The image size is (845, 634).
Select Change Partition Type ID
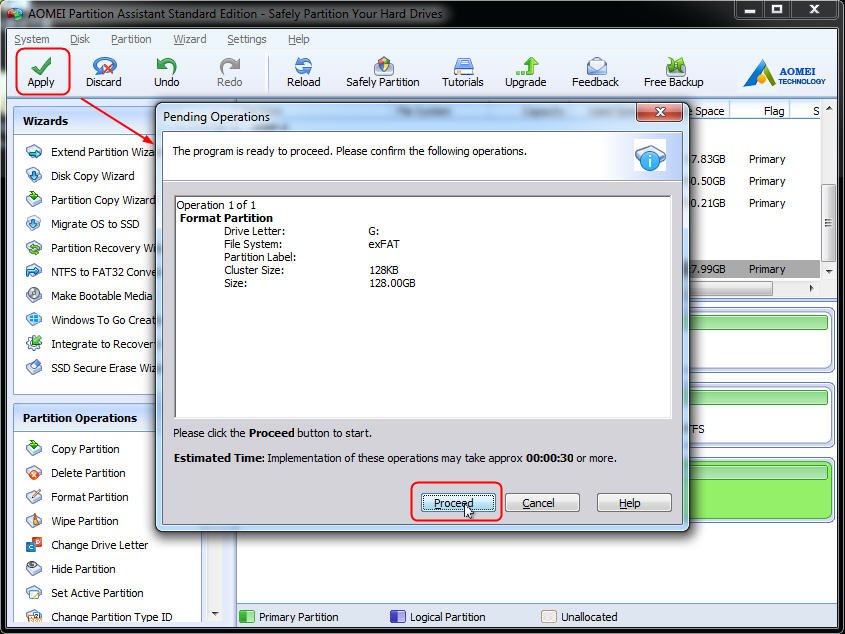click(99, 616)
